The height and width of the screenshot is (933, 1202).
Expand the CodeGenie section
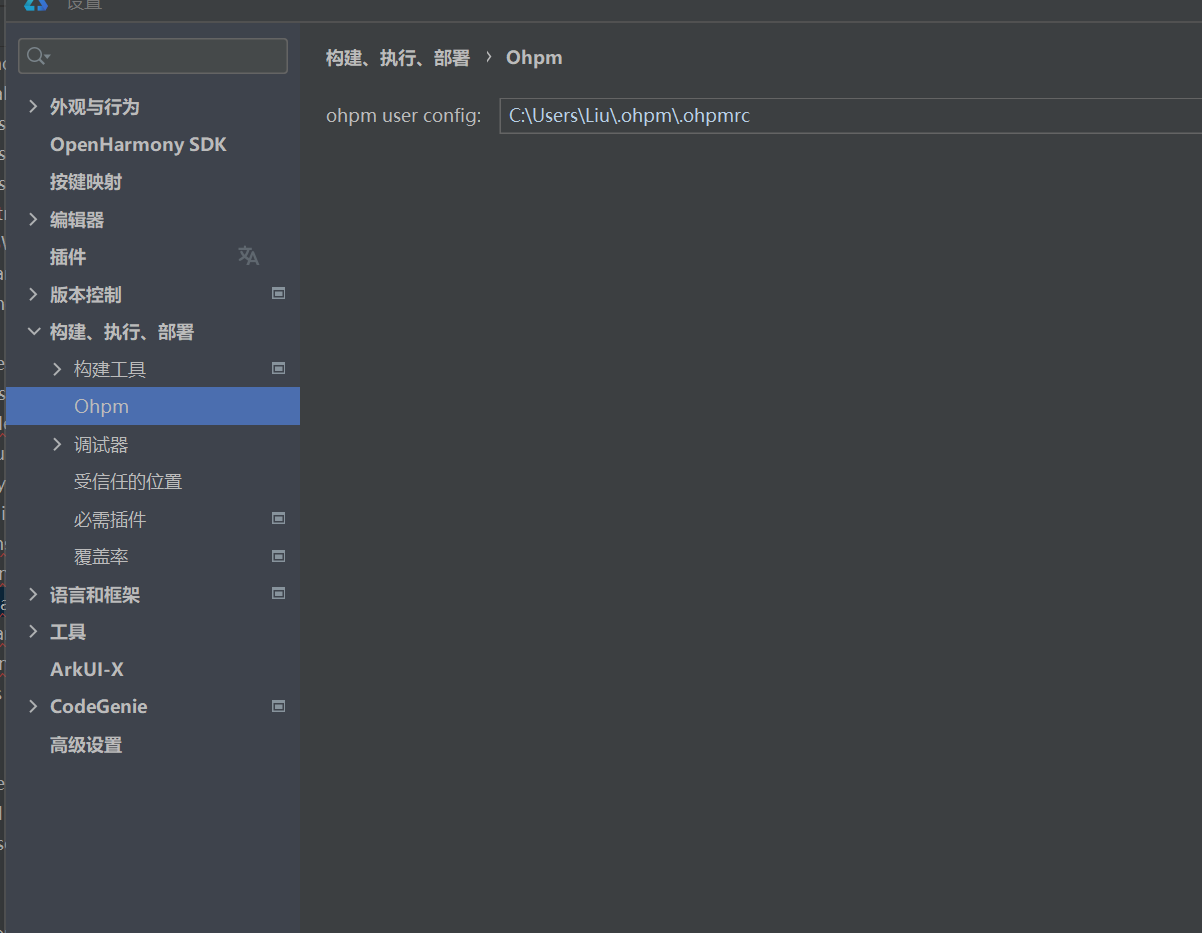pos(33,706)
